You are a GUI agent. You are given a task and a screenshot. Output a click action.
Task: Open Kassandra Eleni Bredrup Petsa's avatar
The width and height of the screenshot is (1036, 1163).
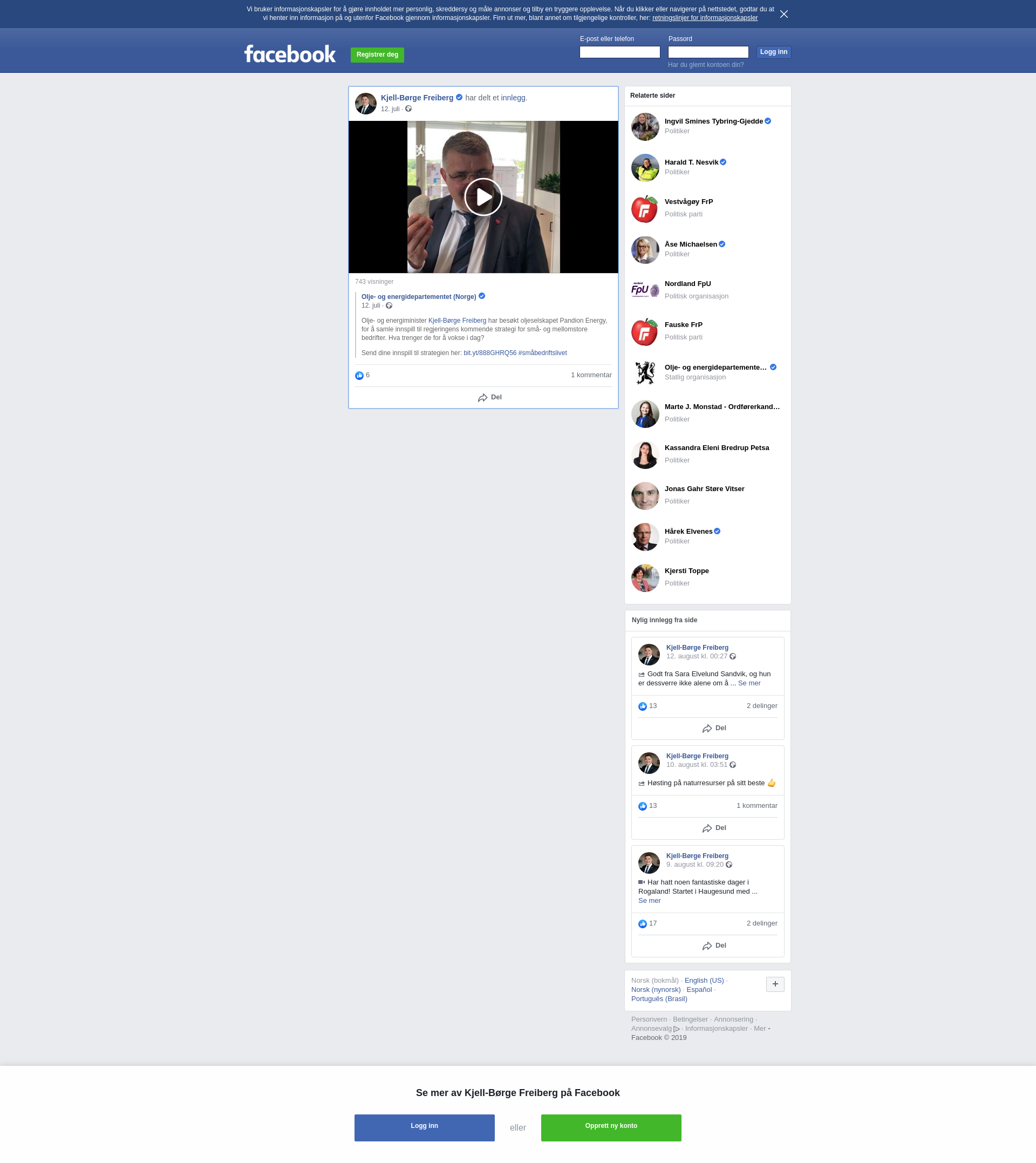click(x=645, y=454)
